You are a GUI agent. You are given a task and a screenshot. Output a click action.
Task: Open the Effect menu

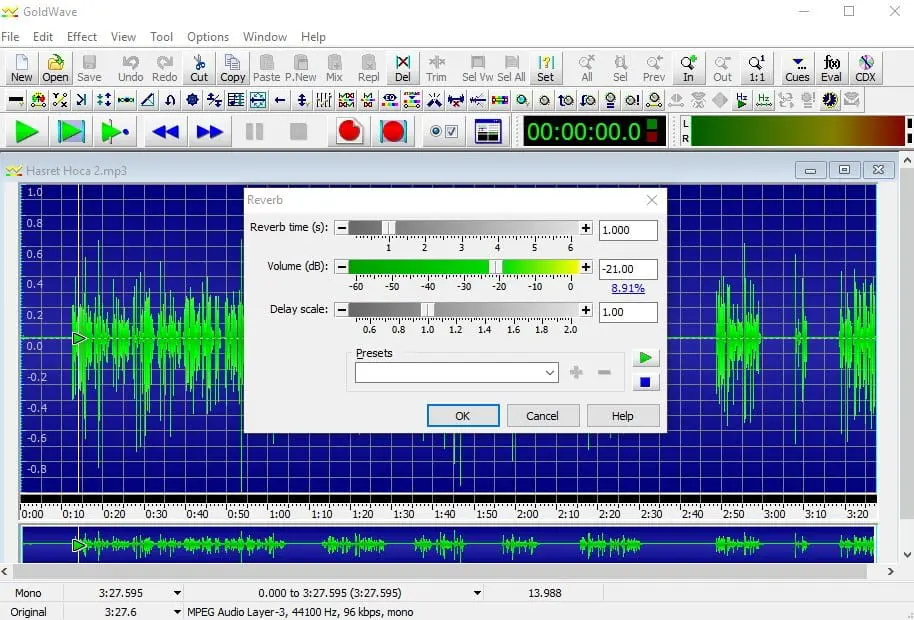click(x=82, y=37)
